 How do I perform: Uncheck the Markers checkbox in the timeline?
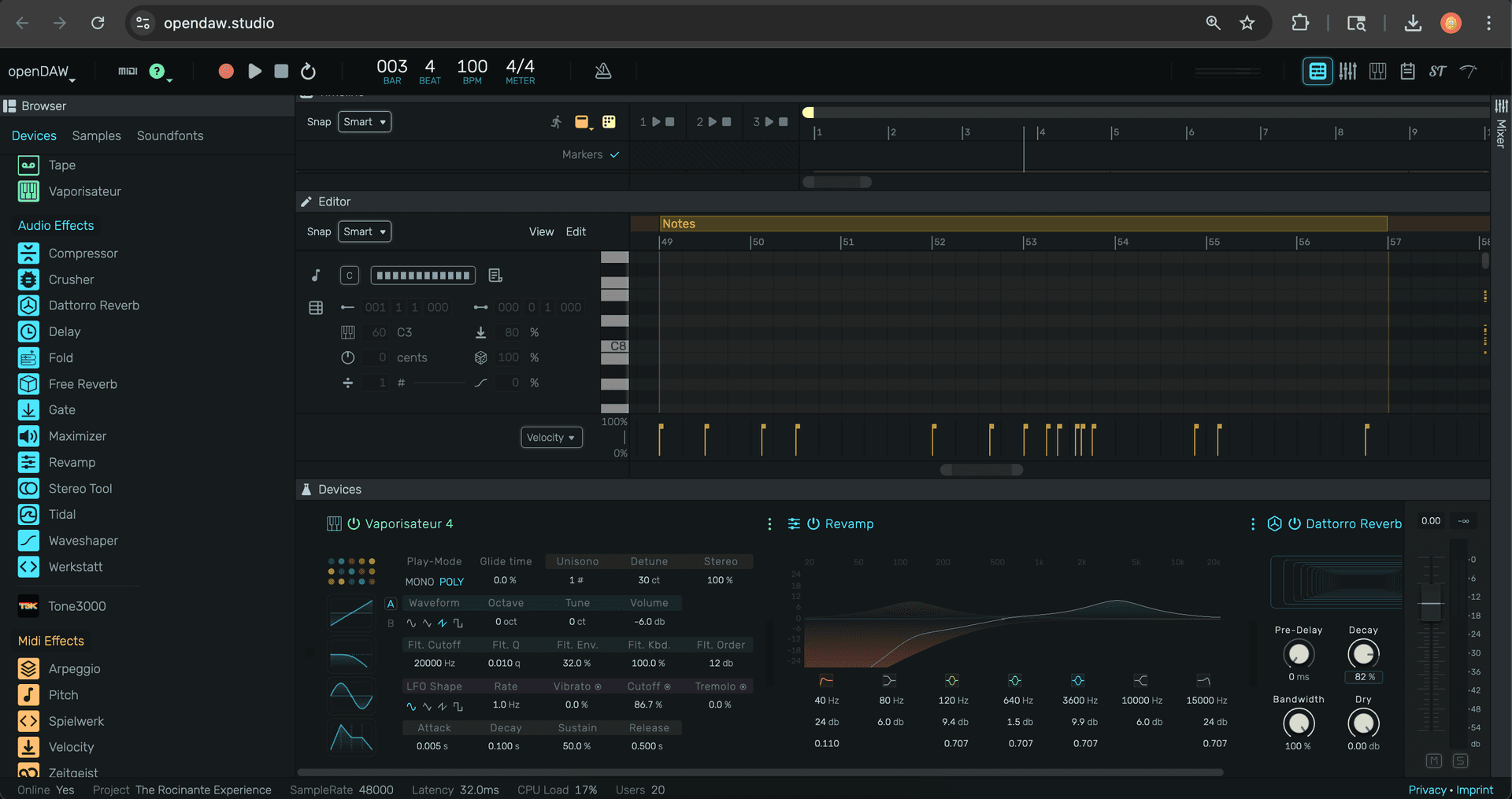(613, 154)
